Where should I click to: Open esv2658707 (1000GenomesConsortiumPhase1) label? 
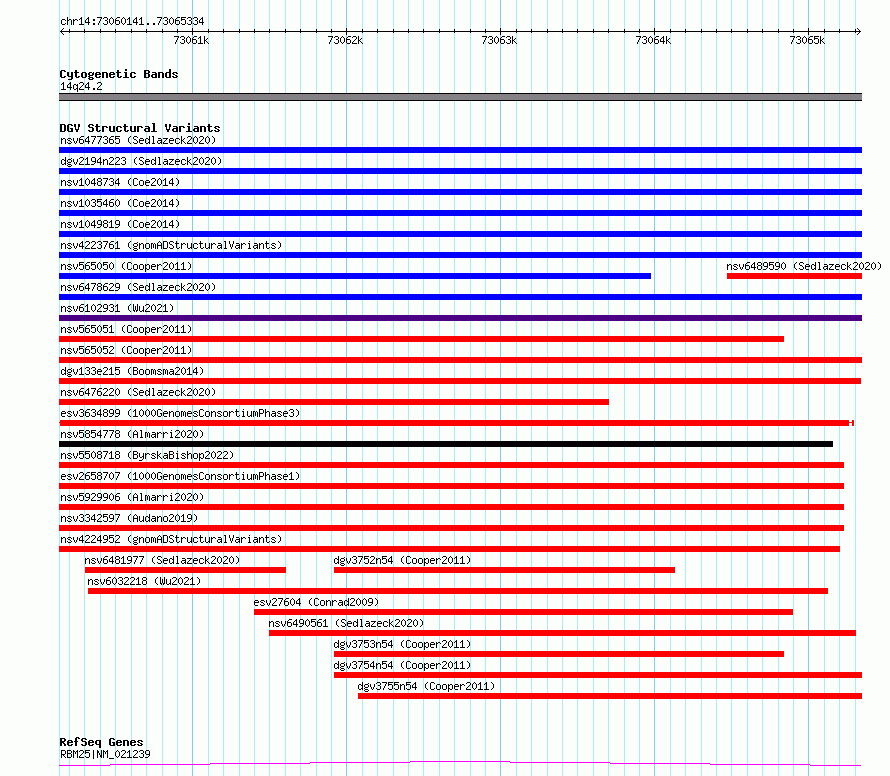tap(180, 476)
